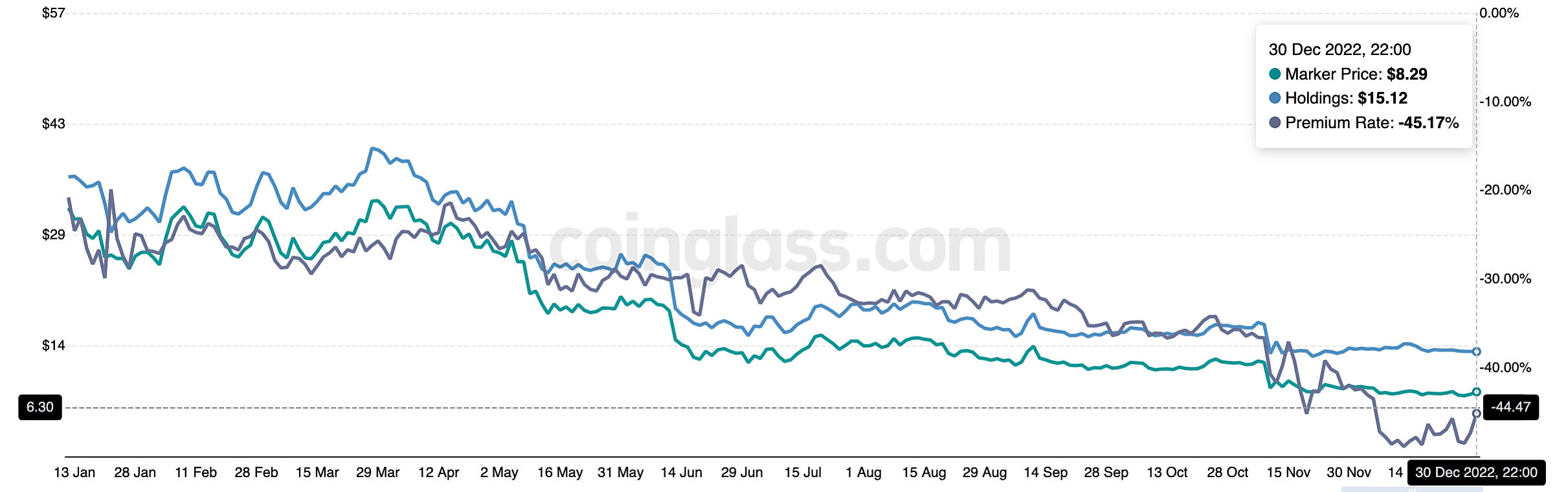
Task: Click the $57 left axis label
Action: [54, 13]
